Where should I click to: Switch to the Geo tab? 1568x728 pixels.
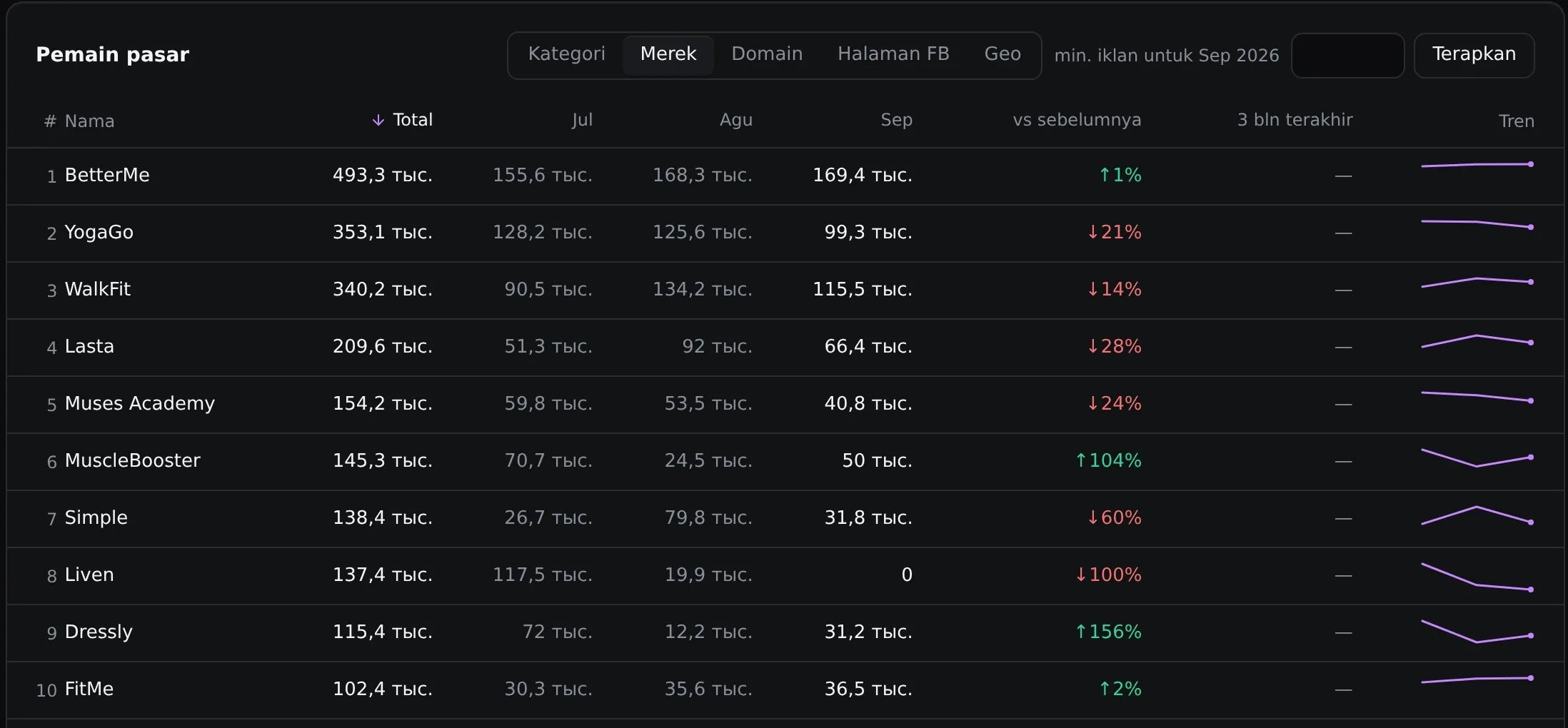1002,54
